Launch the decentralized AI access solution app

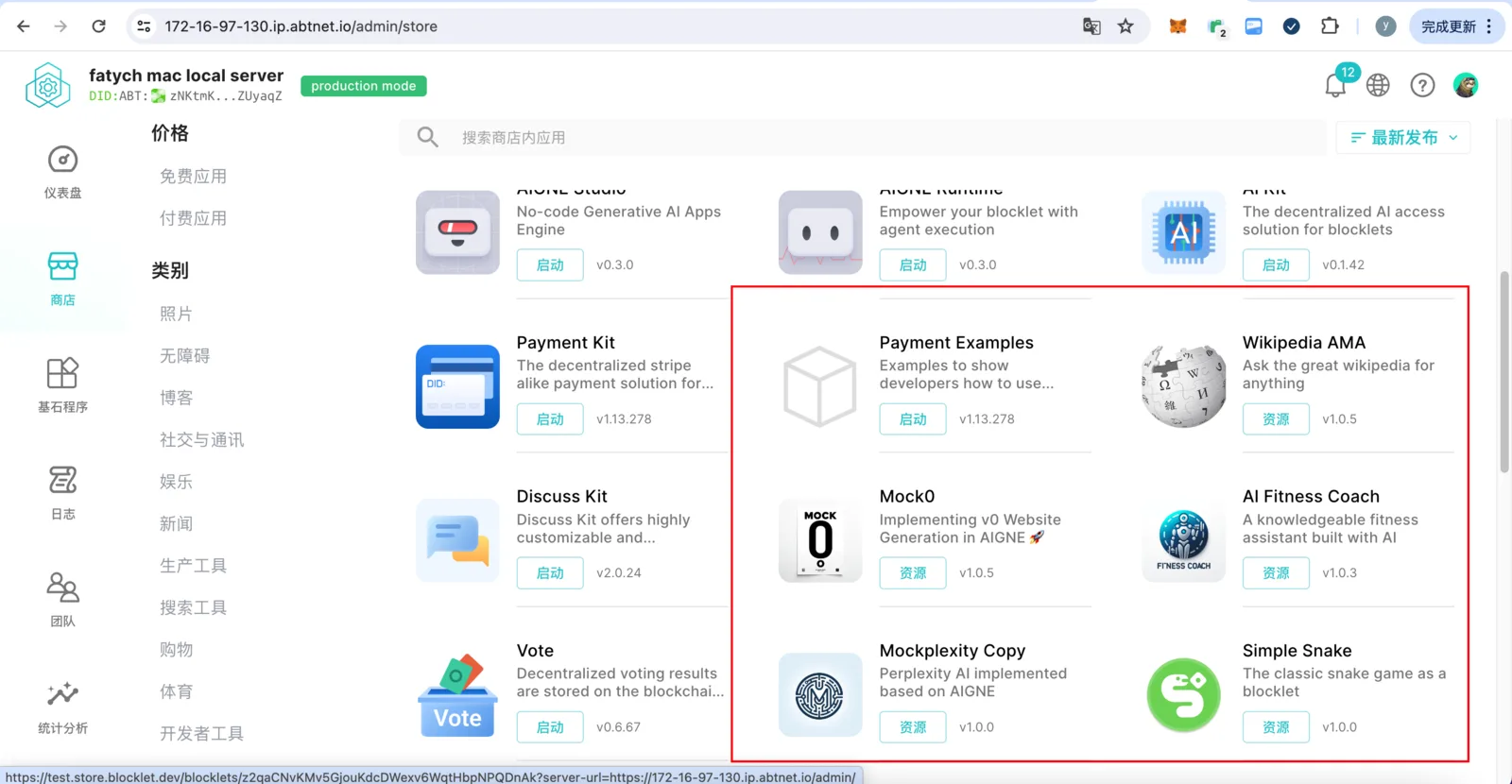1276,265
